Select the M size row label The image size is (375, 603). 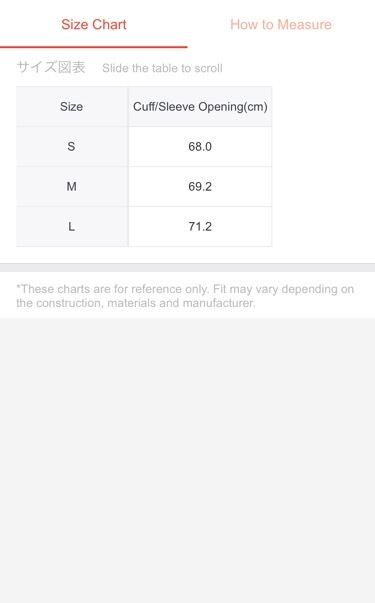pos(72,187)
